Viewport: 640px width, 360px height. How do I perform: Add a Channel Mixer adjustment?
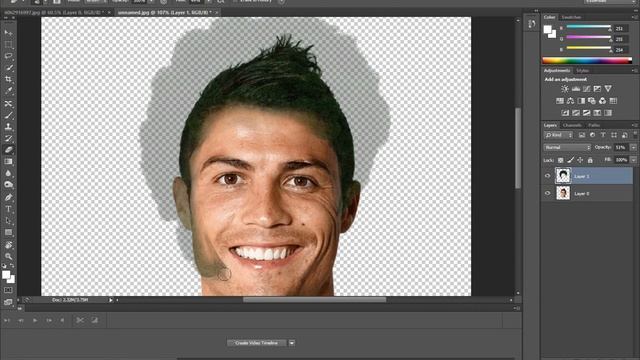click(x=602, y=101)
